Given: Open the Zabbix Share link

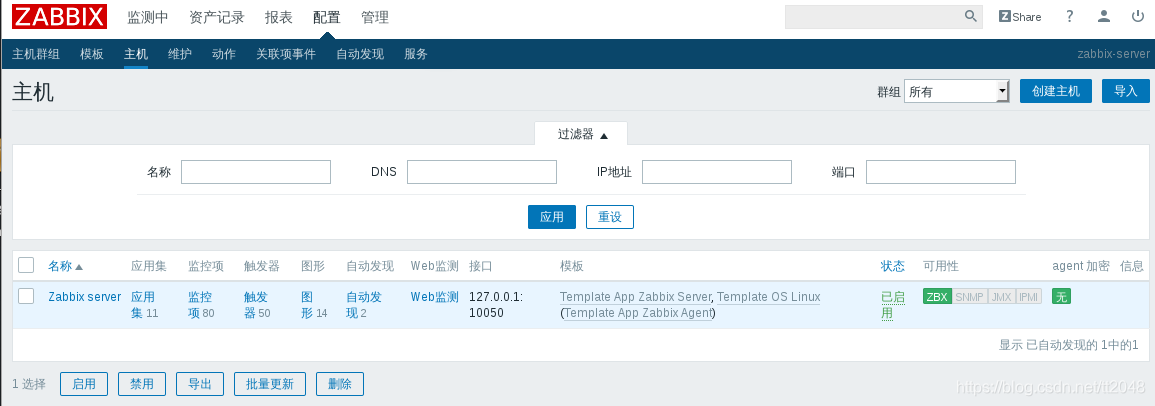Looking at the screenshot, I should pyautogui.click(x=1019, y=16).
